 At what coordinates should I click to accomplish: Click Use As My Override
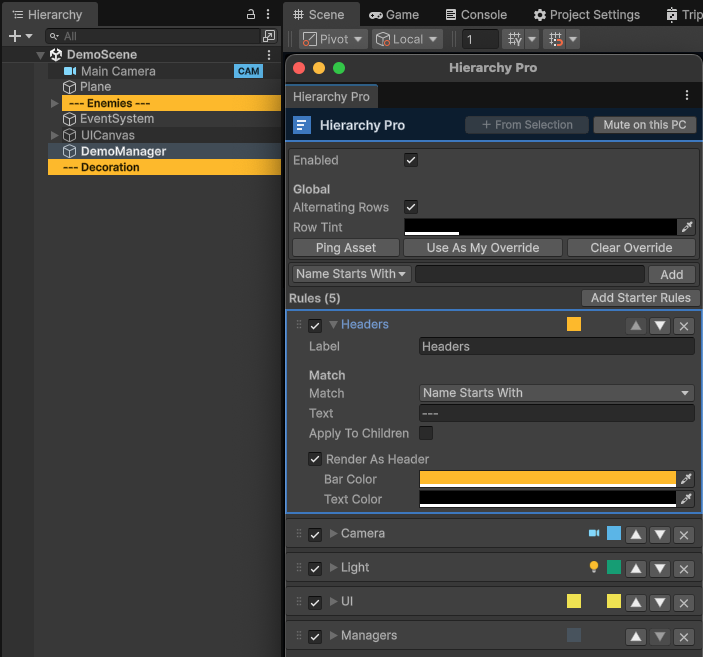tap(483, 248)
